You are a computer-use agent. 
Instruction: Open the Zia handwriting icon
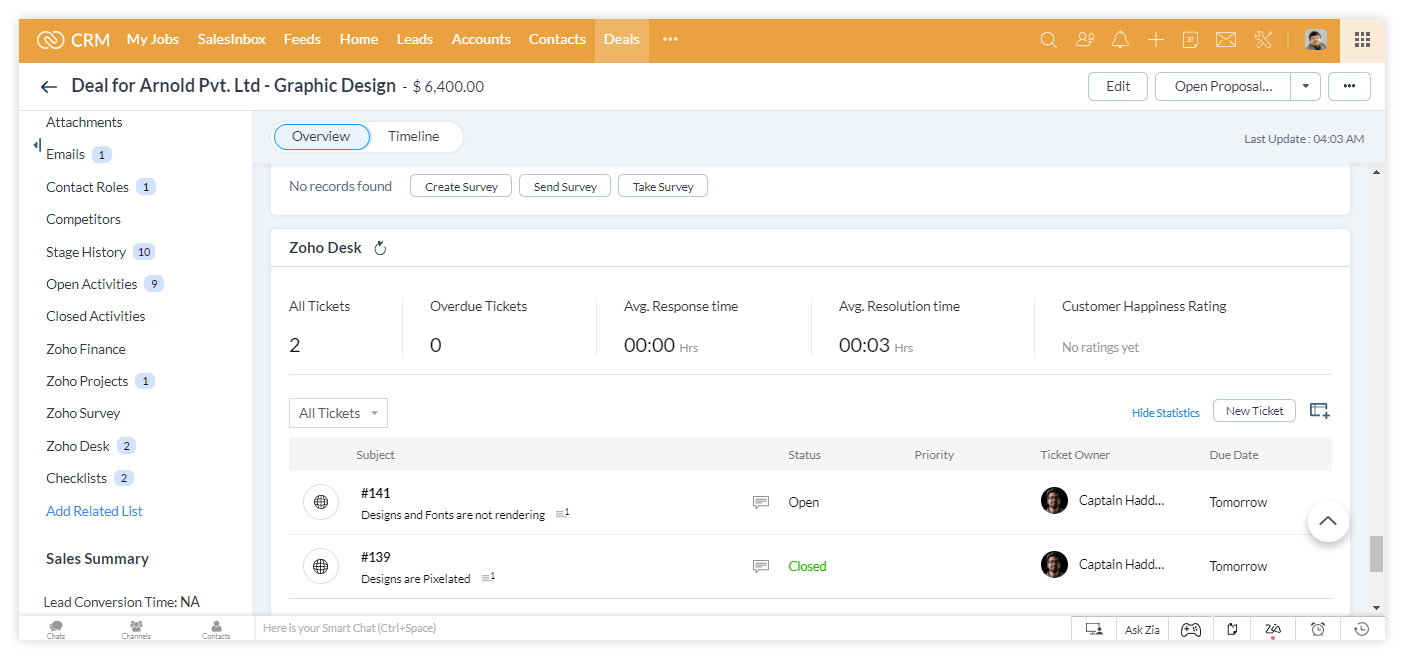[x=1273, y=629]
